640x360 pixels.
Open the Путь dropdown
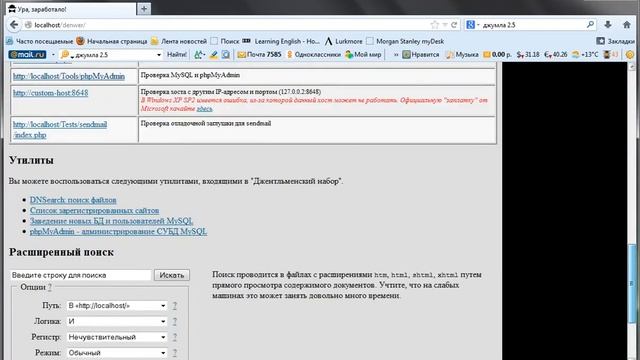117,305
